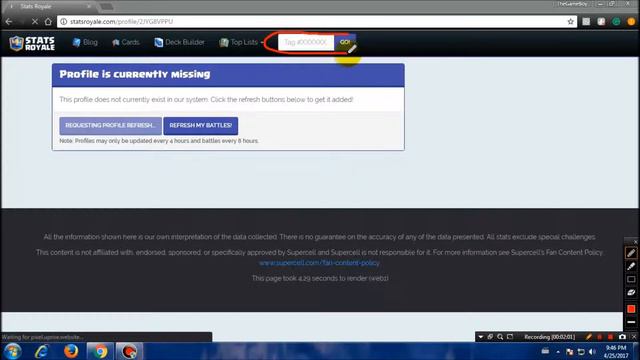
Task: Click the keyboard icon in system tray
Action: pos(545,351)
